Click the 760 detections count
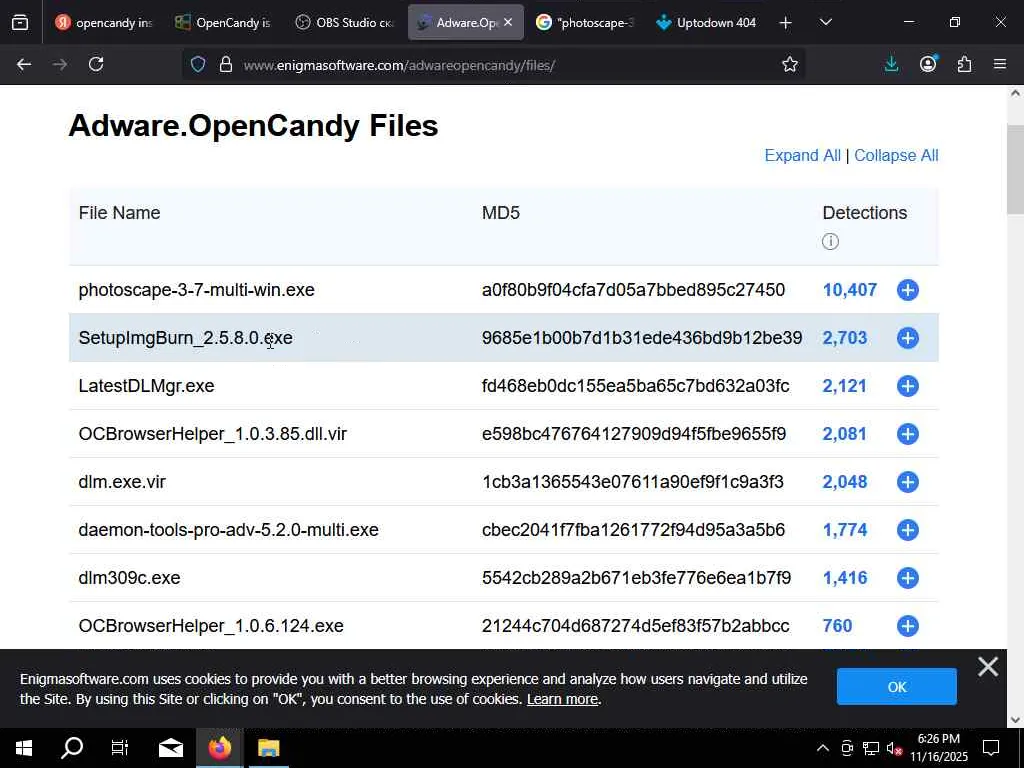 point(837,626)
